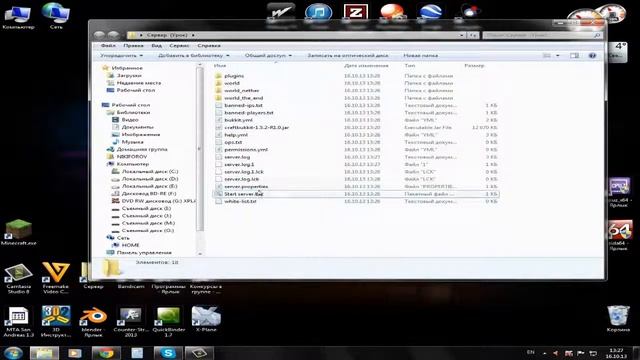This screenshot has width=640, height=360.
Task: Open the media player taskbar icon
Action: (75, 353)
